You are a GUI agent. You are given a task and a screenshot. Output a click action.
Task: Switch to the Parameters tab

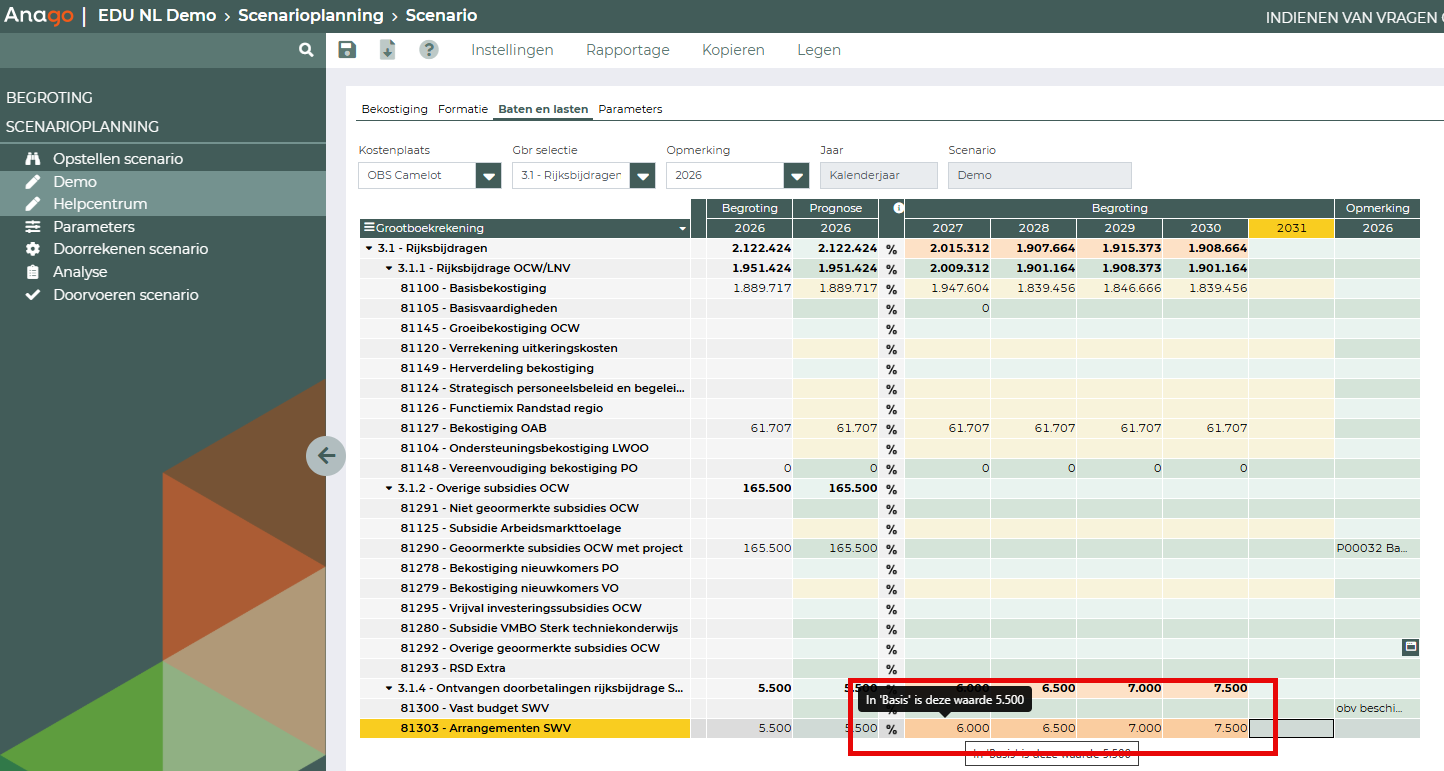[630, 109]
